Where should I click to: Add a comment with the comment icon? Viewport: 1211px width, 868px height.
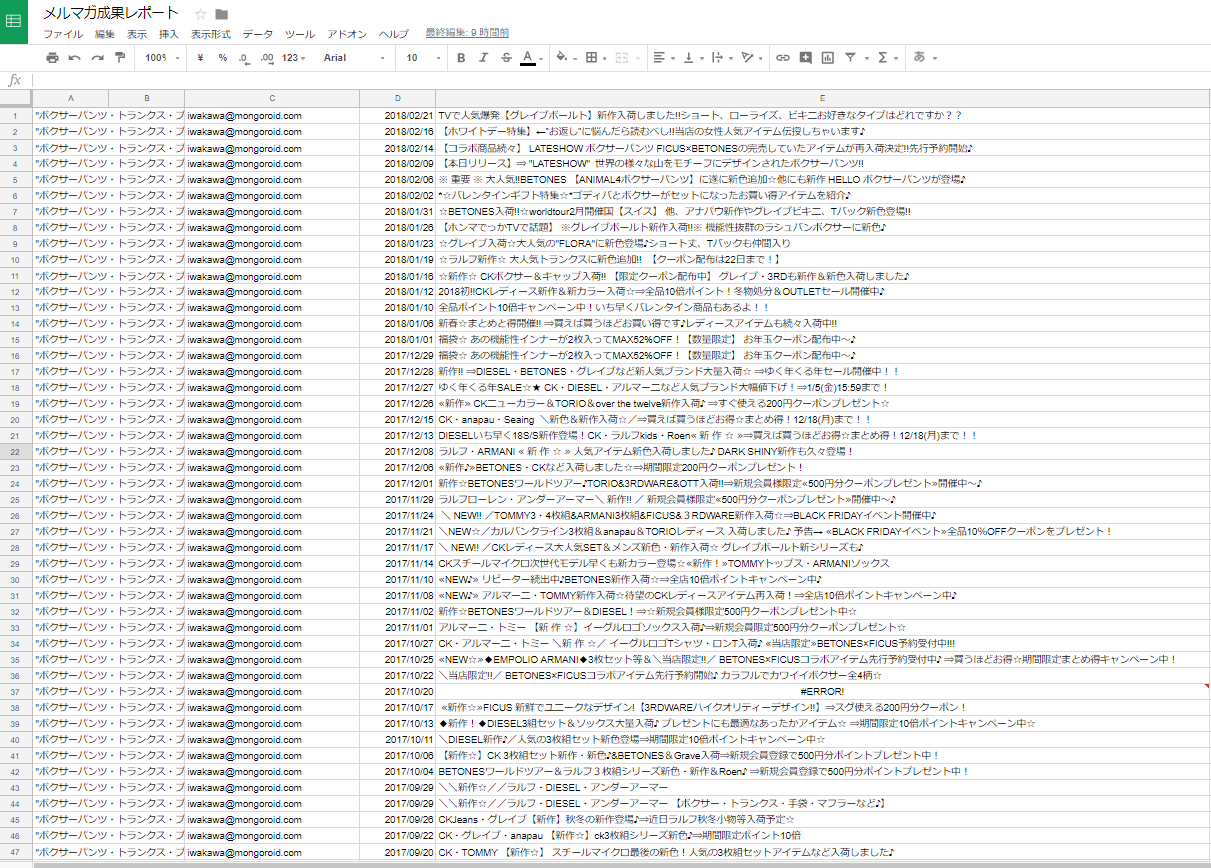[x=806, y=58]
